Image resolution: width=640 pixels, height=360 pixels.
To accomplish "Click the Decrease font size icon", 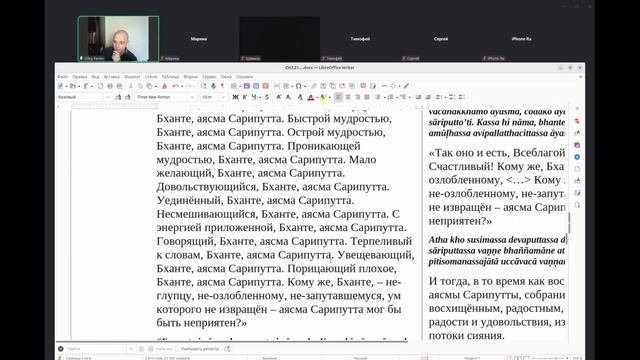I will [288, 97].
